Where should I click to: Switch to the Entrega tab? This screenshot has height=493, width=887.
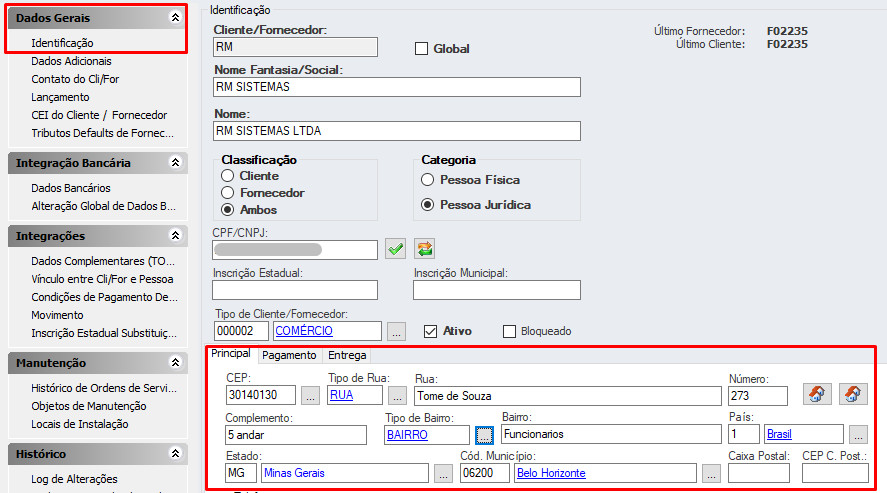coord(347,355)
